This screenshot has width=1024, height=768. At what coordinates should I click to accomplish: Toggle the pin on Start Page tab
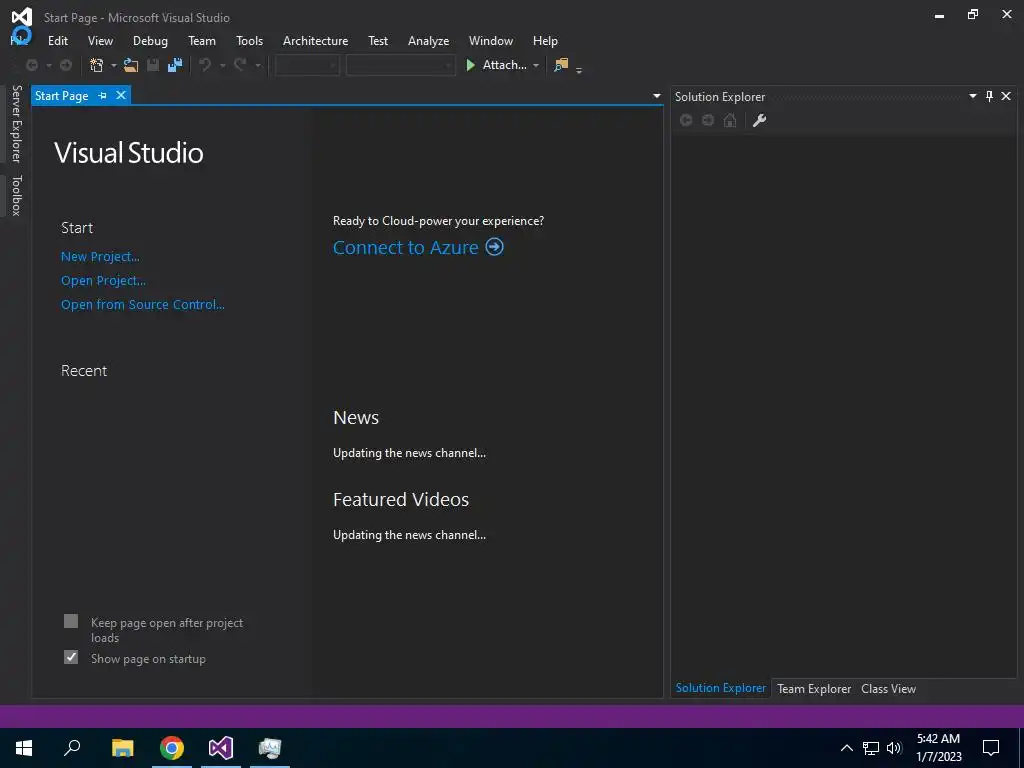click(103, 95)
